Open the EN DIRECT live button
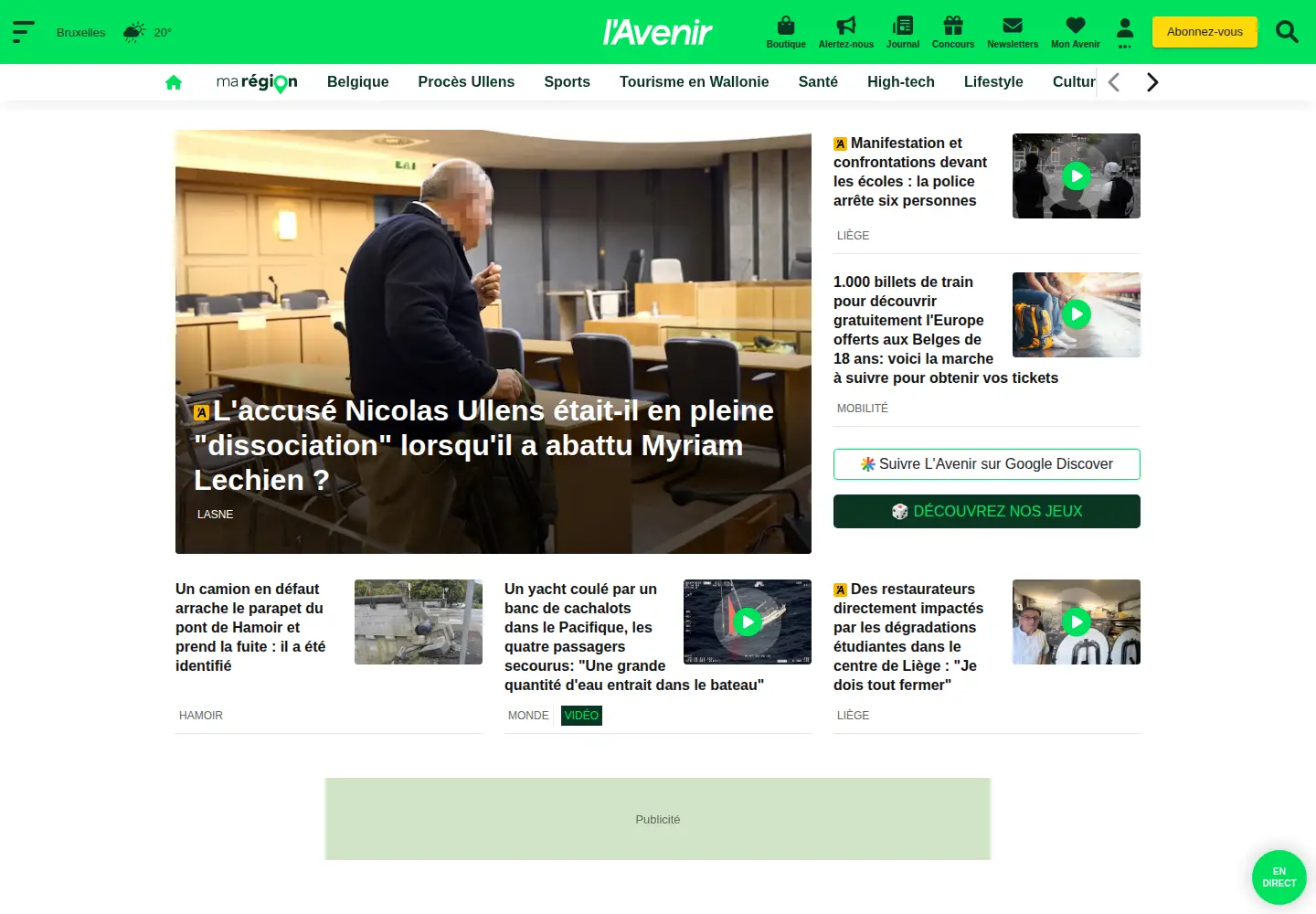The width and height of the screenshot is (1316, 914). coord(1279,877)
